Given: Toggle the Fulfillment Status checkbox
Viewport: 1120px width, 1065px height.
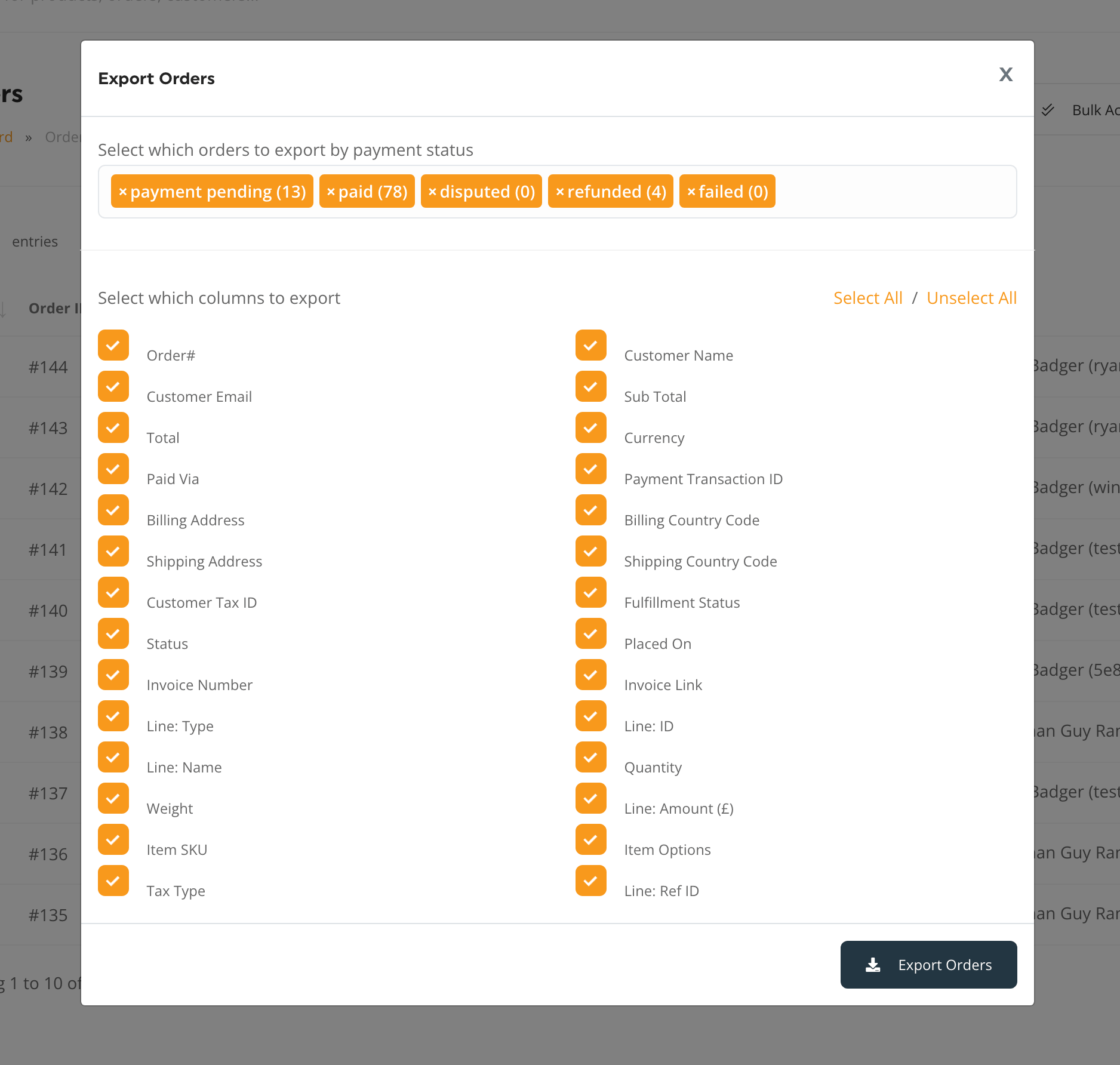Looking at the screenshot, I should pyautogui.click(x=591, y=592).
